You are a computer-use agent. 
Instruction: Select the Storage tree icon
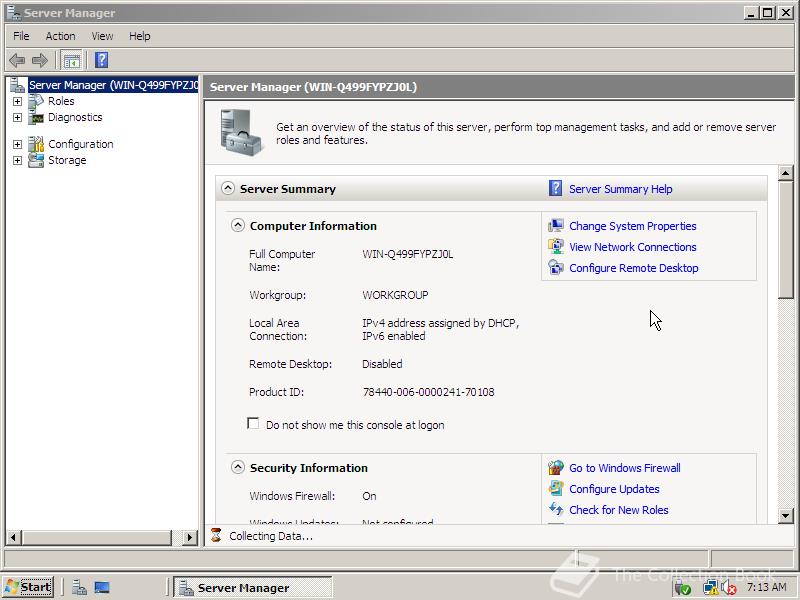36,160
